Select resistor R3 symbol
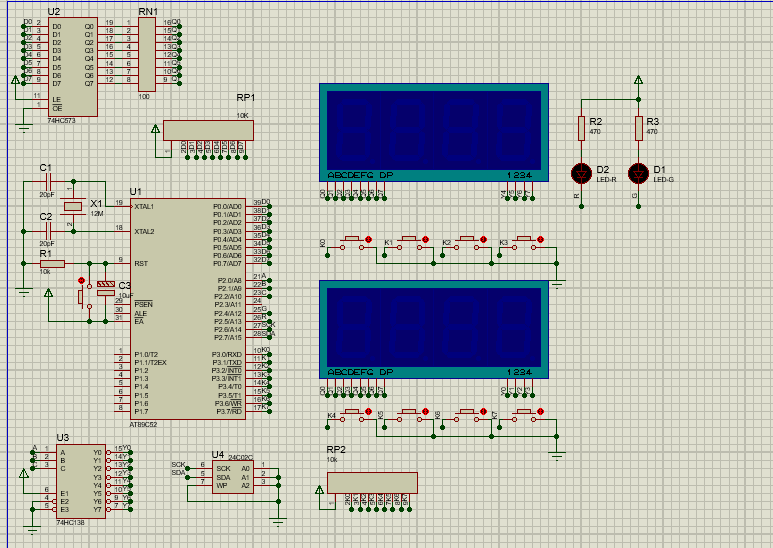Screen dimensions: 773x548 638,128
